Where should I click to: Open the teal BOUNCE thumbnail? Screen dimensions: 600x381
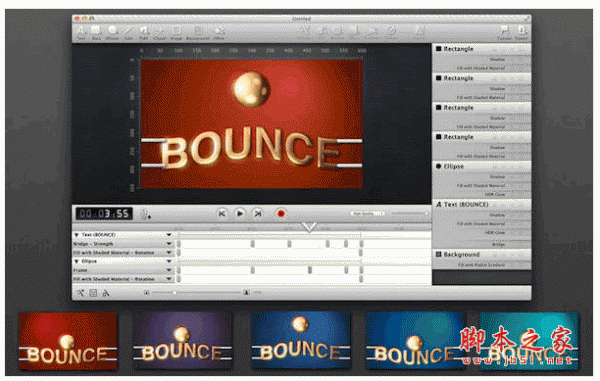[528, 341]
